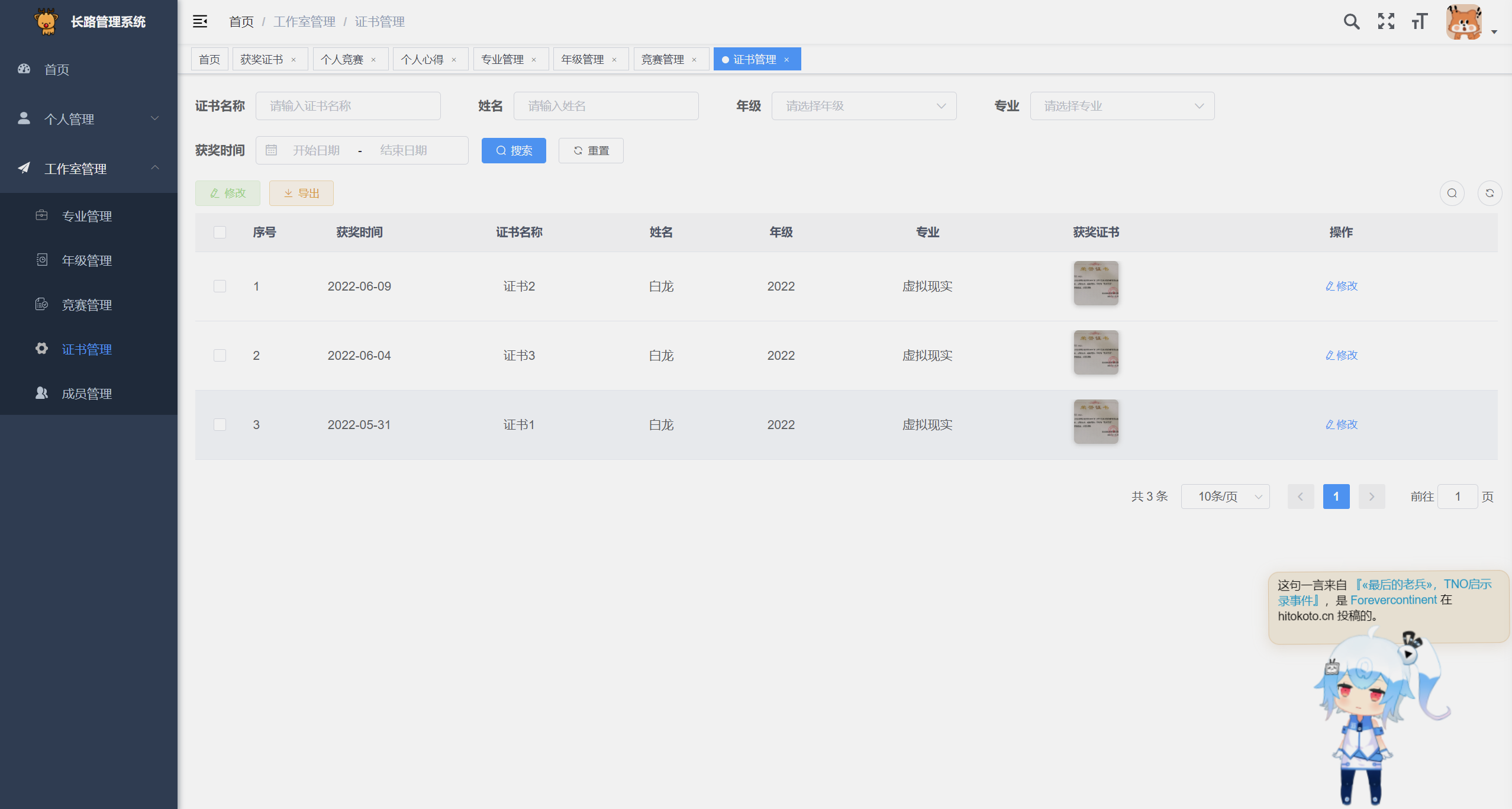Open the font size adjustment icon
The height and width of the screenshot is (809, 1512).
coord(1419,22)
